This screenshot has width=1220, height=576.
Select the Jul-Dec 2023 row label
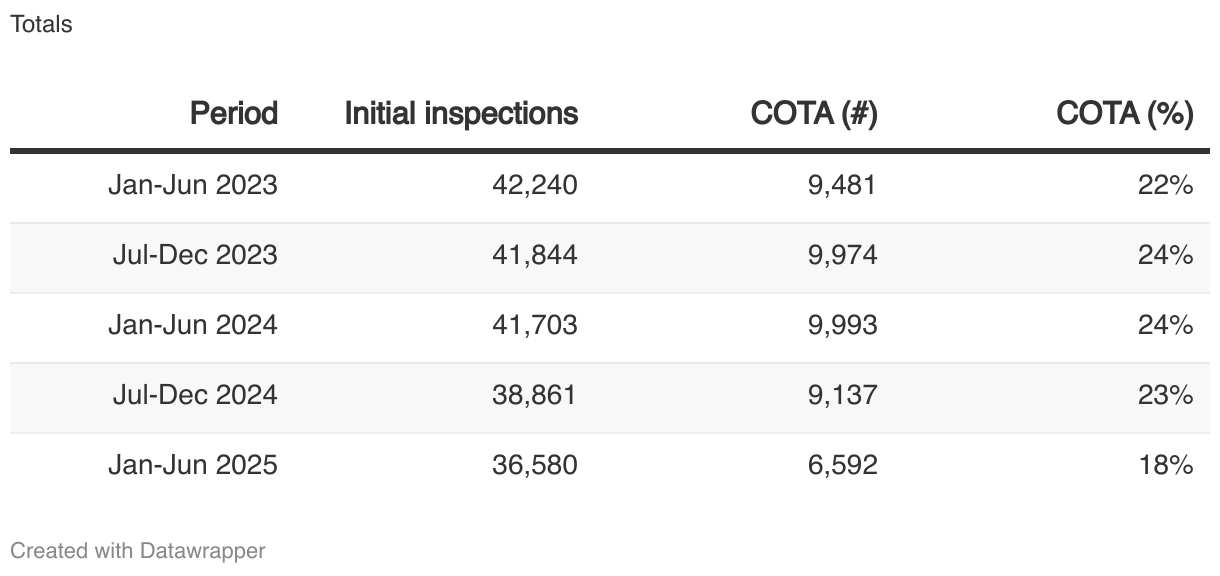[195, 256]
